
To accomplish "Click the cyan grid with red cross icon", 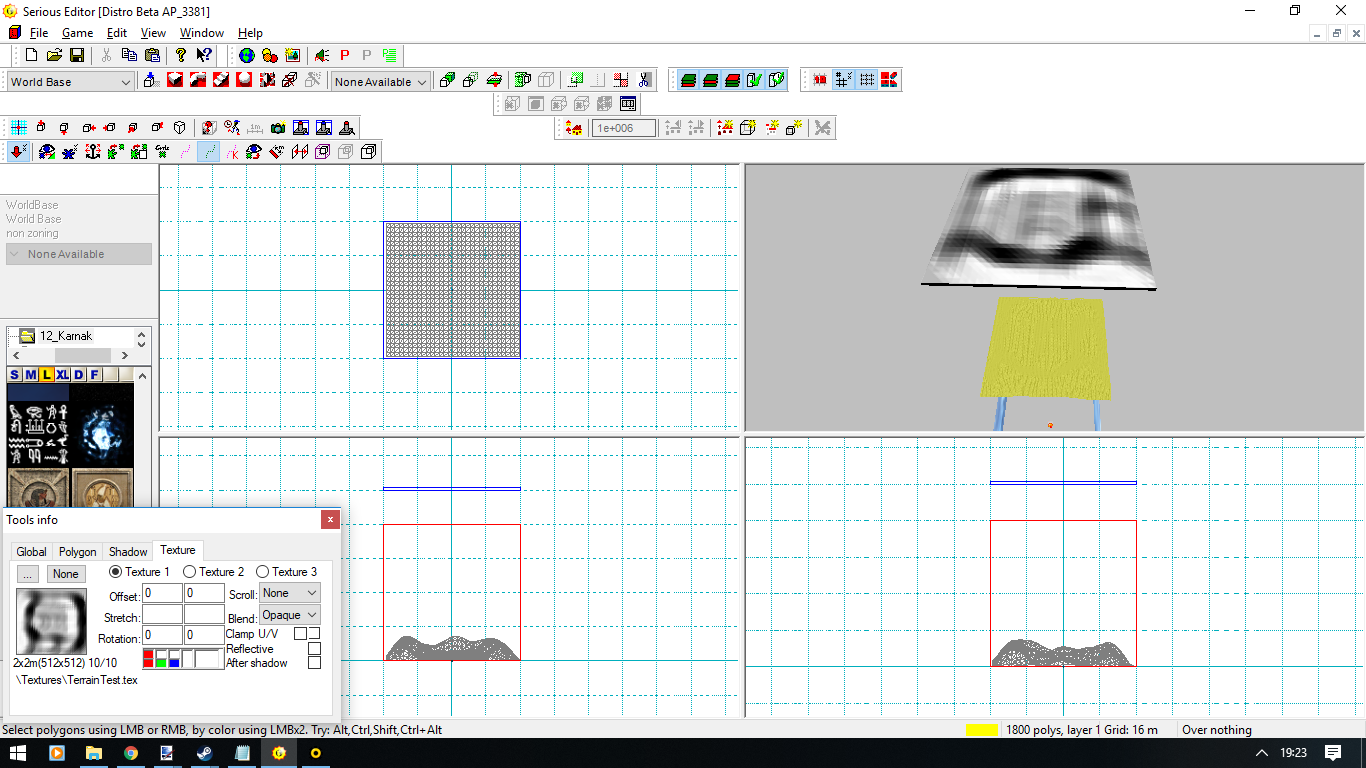I will pos(19,128).
